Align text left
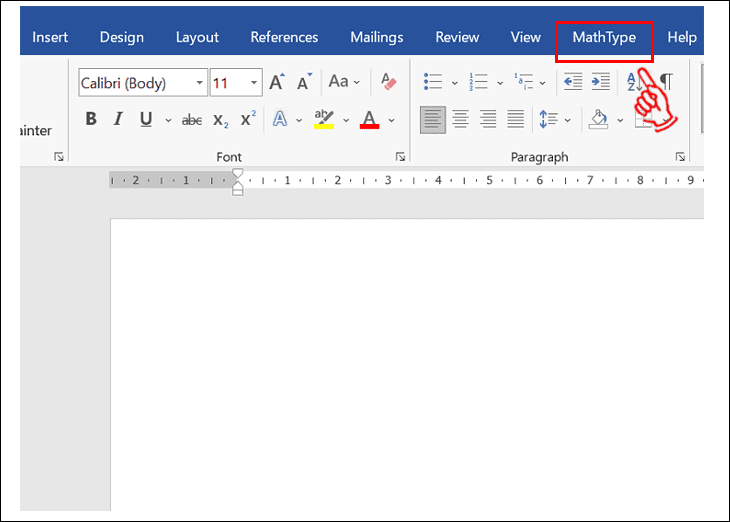 tap(433, 120)
